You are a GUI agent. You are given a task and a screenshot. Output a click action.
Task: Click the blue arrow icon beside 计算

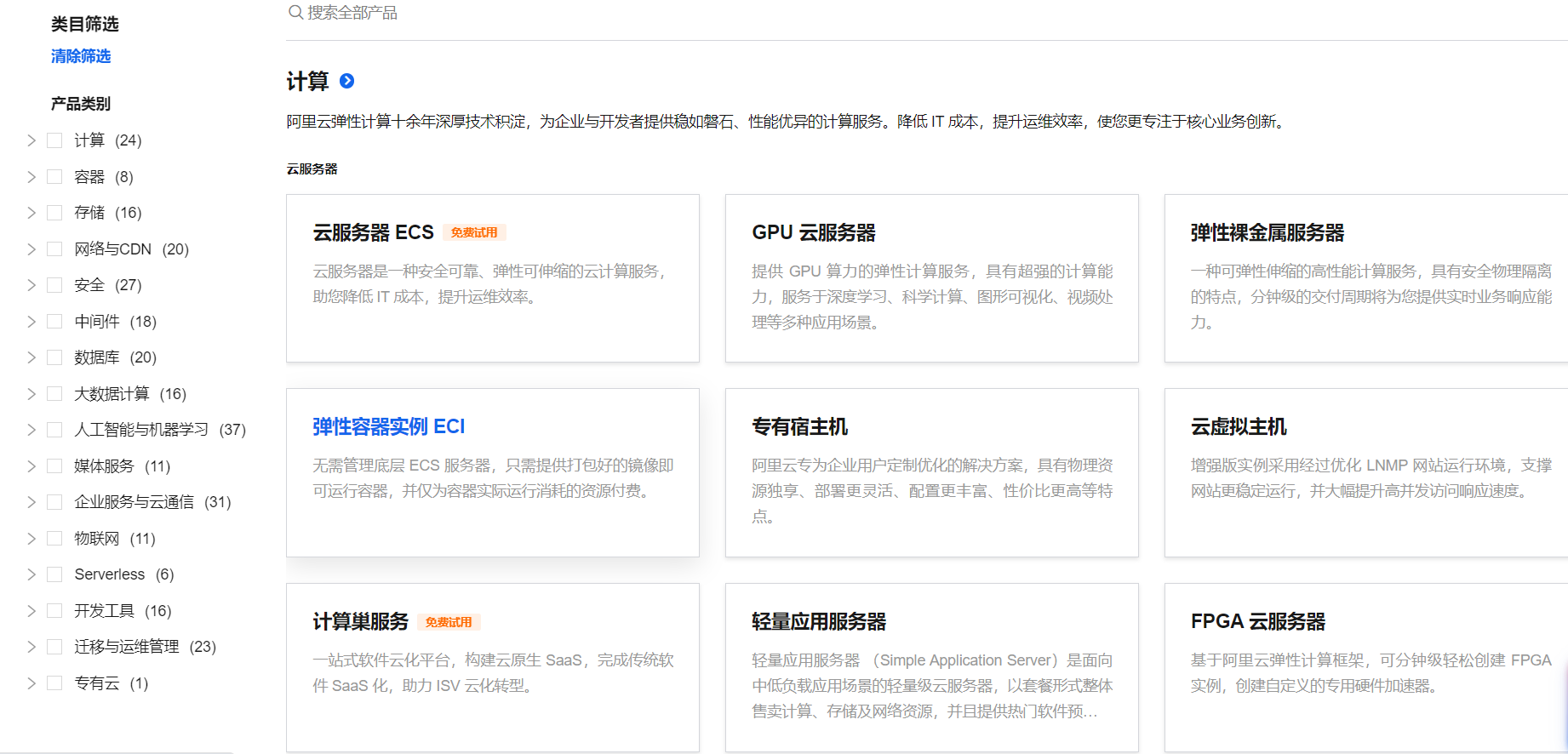(x=347, y=81)
